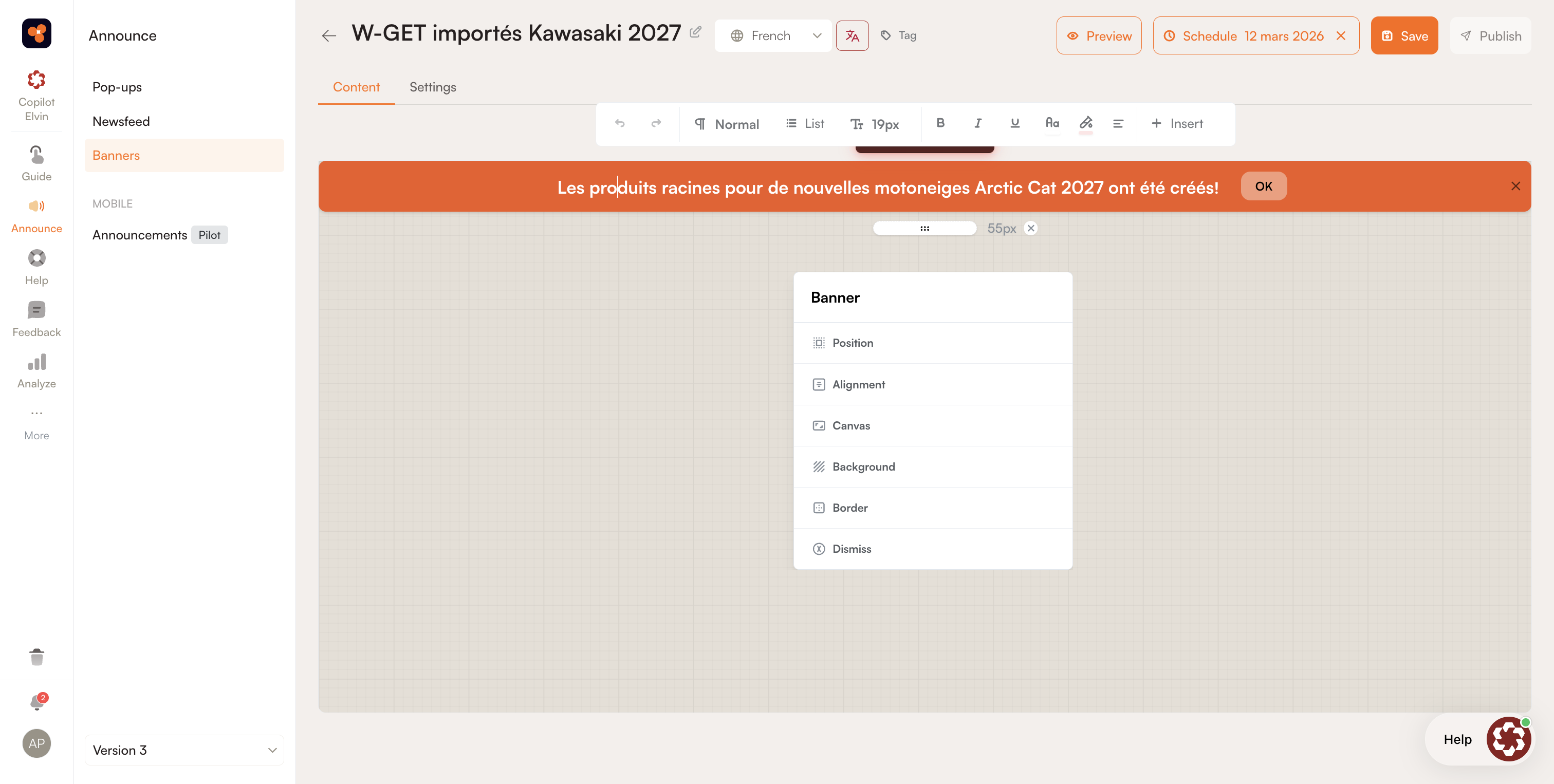Open Newsfeed in the Announce menu

[x=121, y=121]
